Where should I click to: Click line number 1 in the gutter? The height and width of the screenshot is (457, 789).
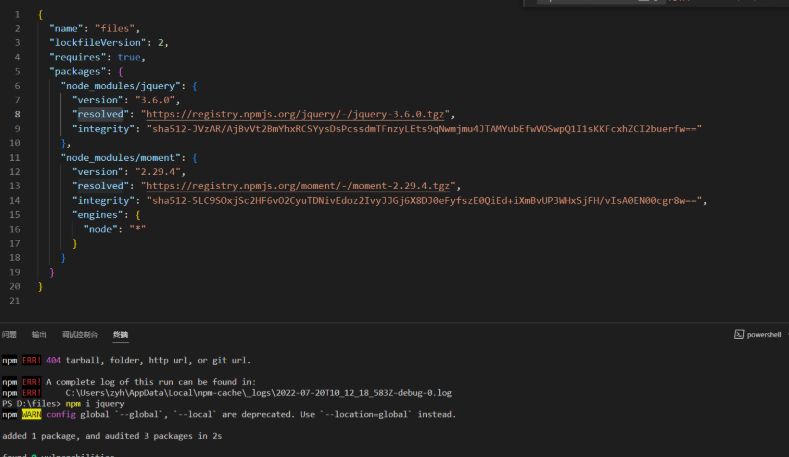tap(17, 14)
